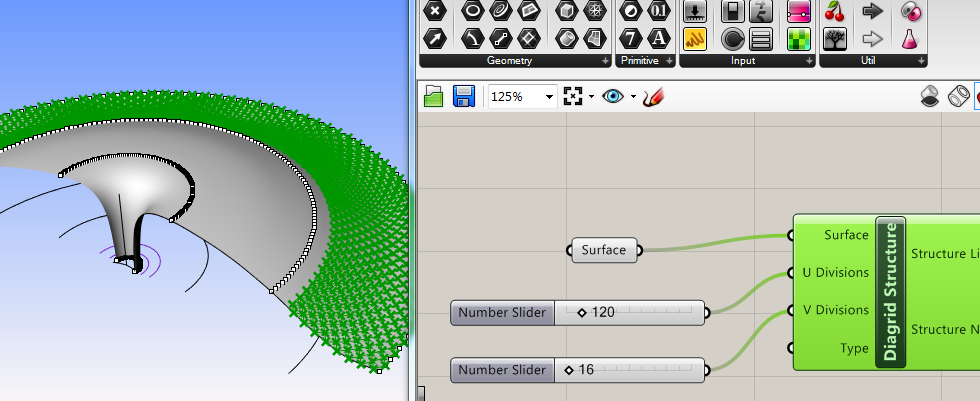980x401 pixels.
Task: Zoom extents on the canvas
Action: (x=572, y=96)
